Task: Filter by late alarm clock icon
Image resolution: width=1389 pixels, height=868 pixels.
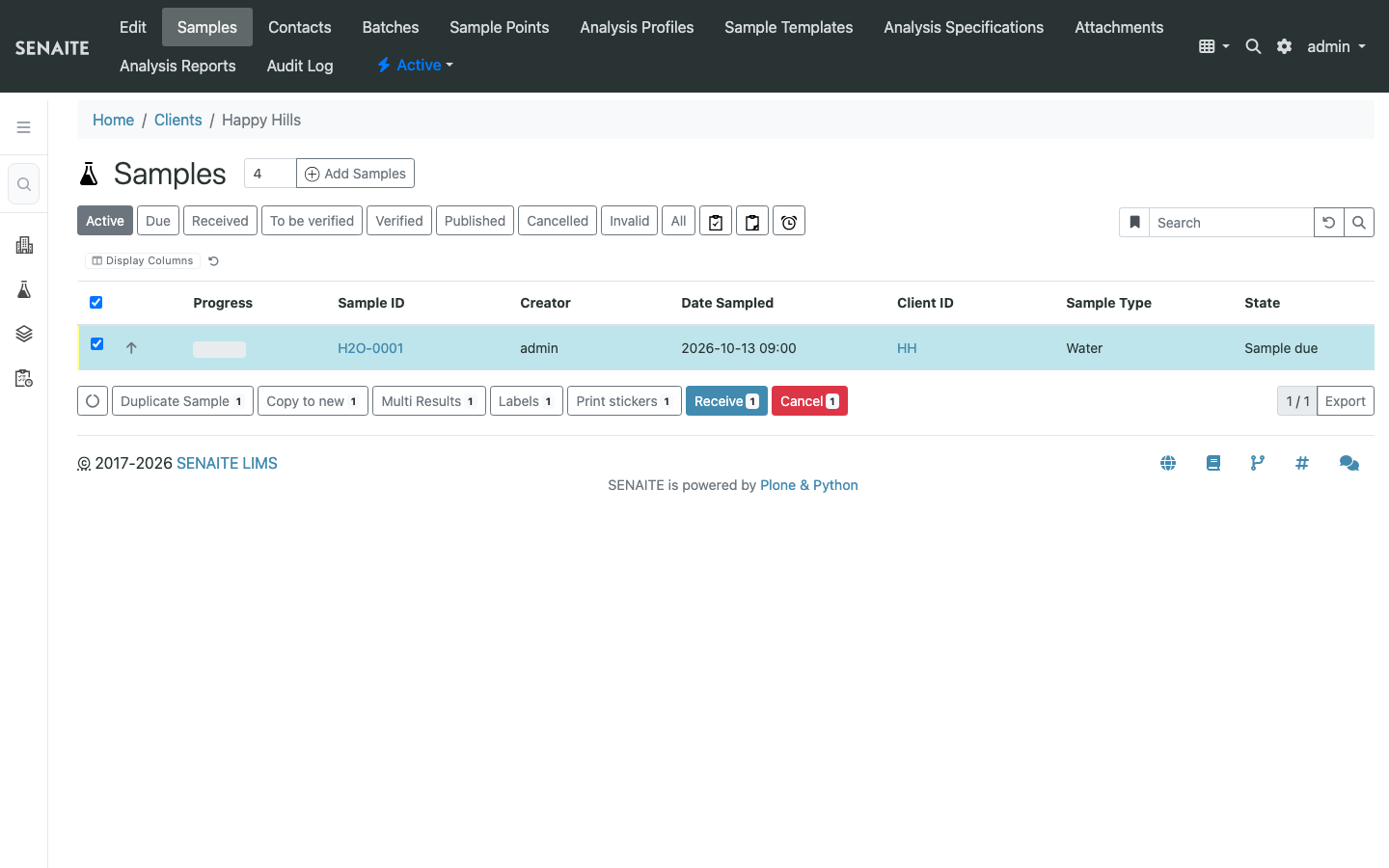Action: tap(789, 221)
